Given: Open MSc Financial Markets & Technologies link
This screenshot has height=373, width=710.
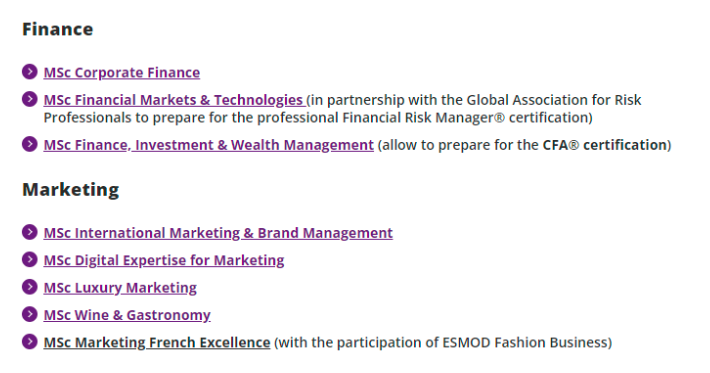Looking at the screenshot, I should pos(174,100).
